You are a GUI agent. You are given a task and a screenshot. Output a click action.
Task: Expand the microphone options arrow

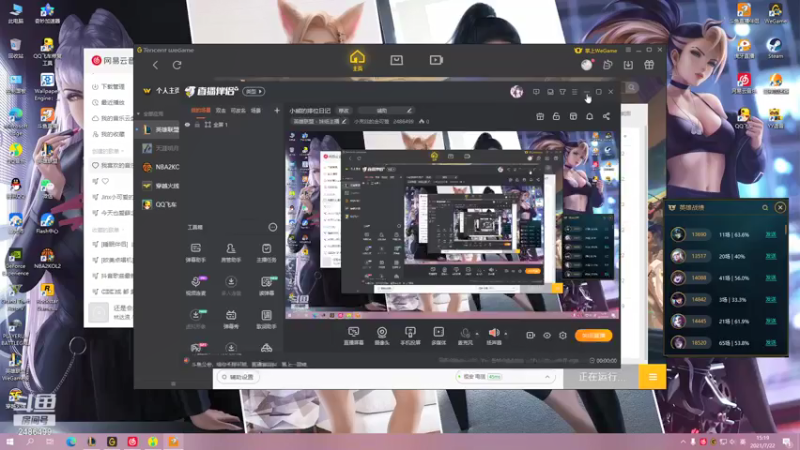[477, 334]
